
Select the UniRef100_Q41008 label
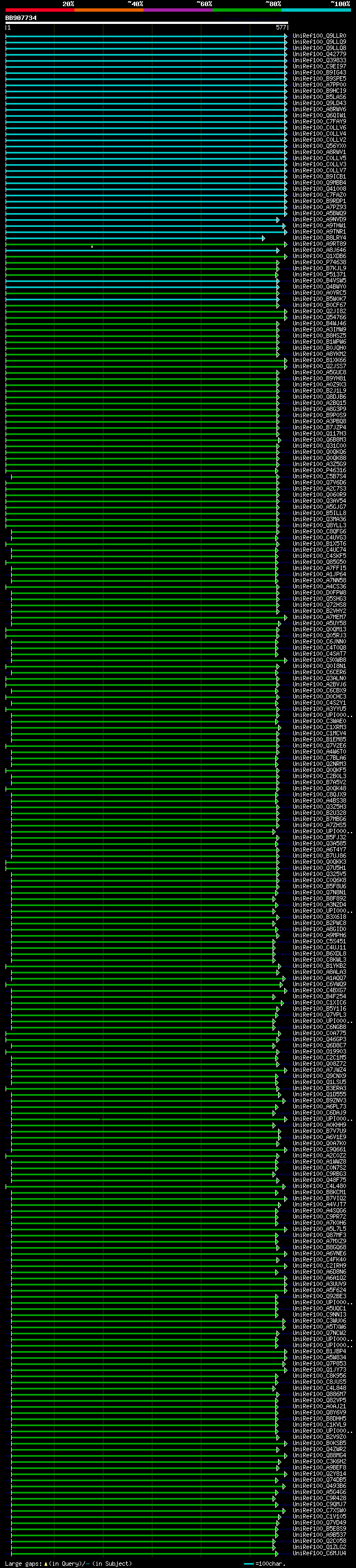click(x=319, y=189)
